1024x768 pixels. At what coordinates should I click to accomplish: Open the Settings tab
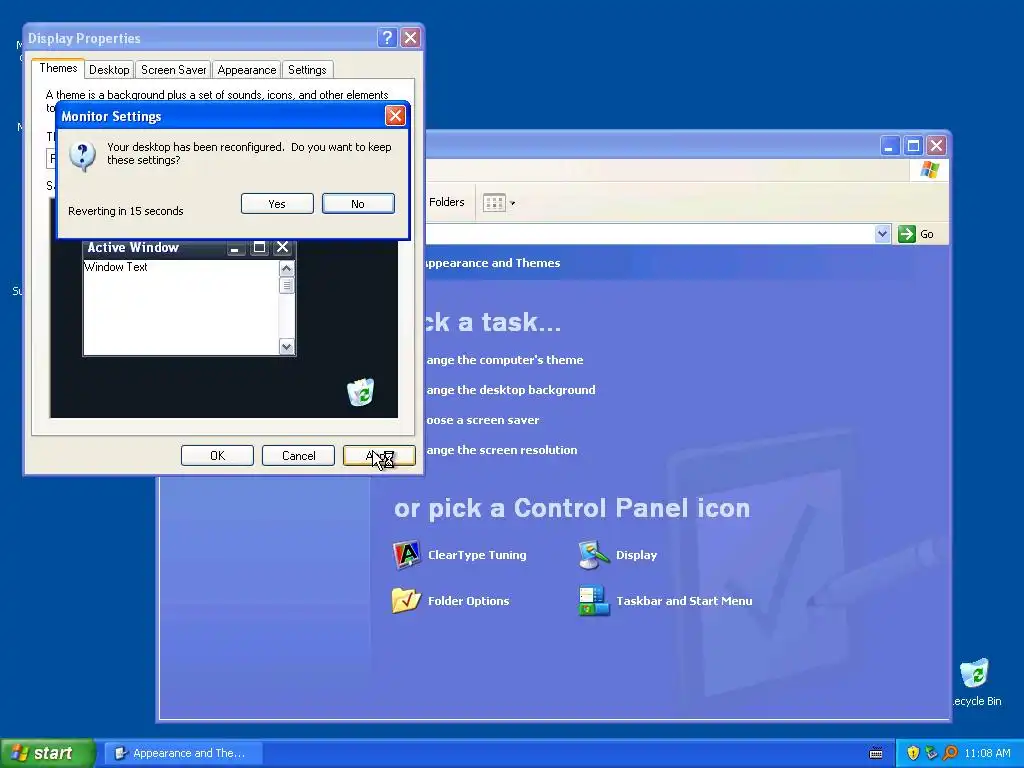[x=307, y=70]
